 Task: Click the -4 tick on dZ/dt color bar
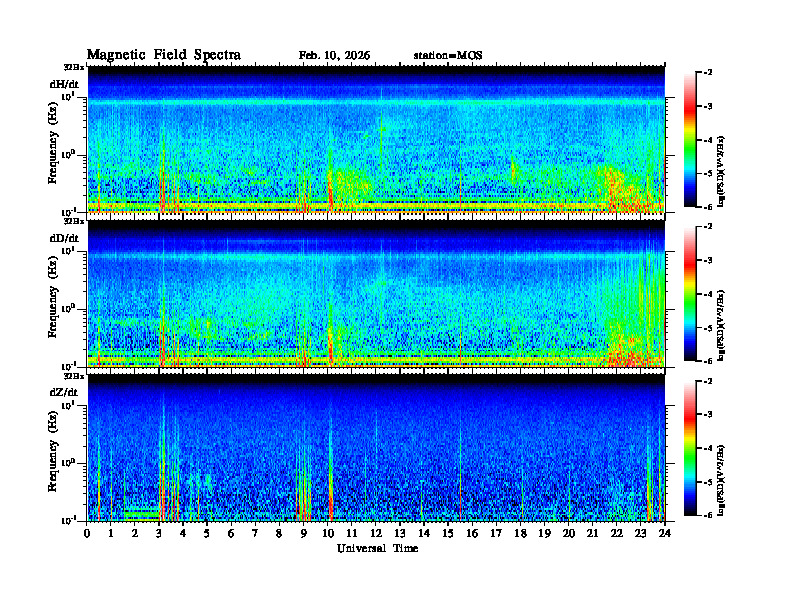(708, 448)
